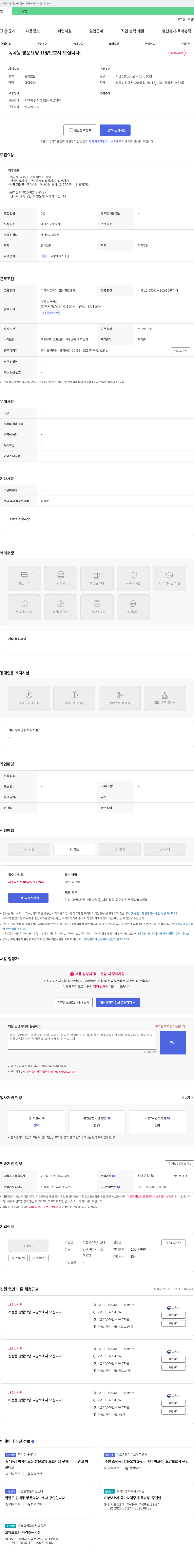This screenshot has width=194, height=1568.
Task: Click the 통근버스 welfare icon
Action: (24, 578)
